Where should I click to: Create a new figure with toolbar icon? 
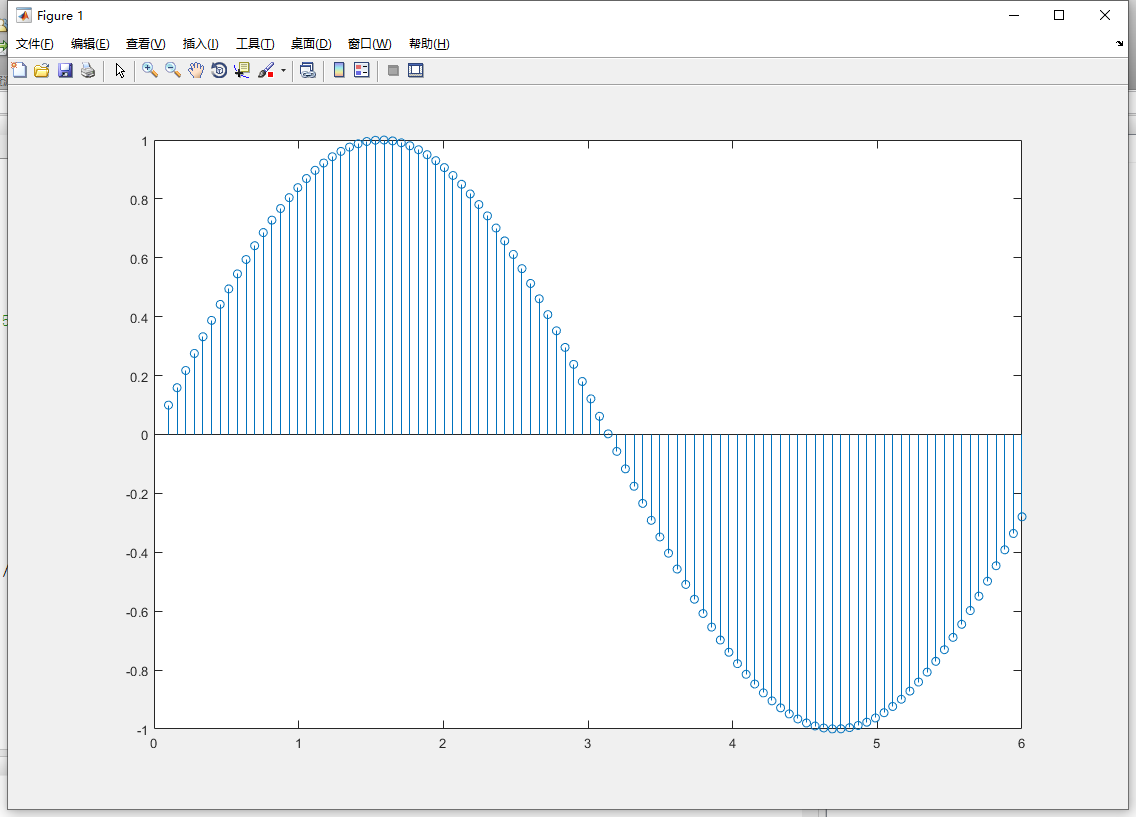pyautogui.click(x=19, y=70)
